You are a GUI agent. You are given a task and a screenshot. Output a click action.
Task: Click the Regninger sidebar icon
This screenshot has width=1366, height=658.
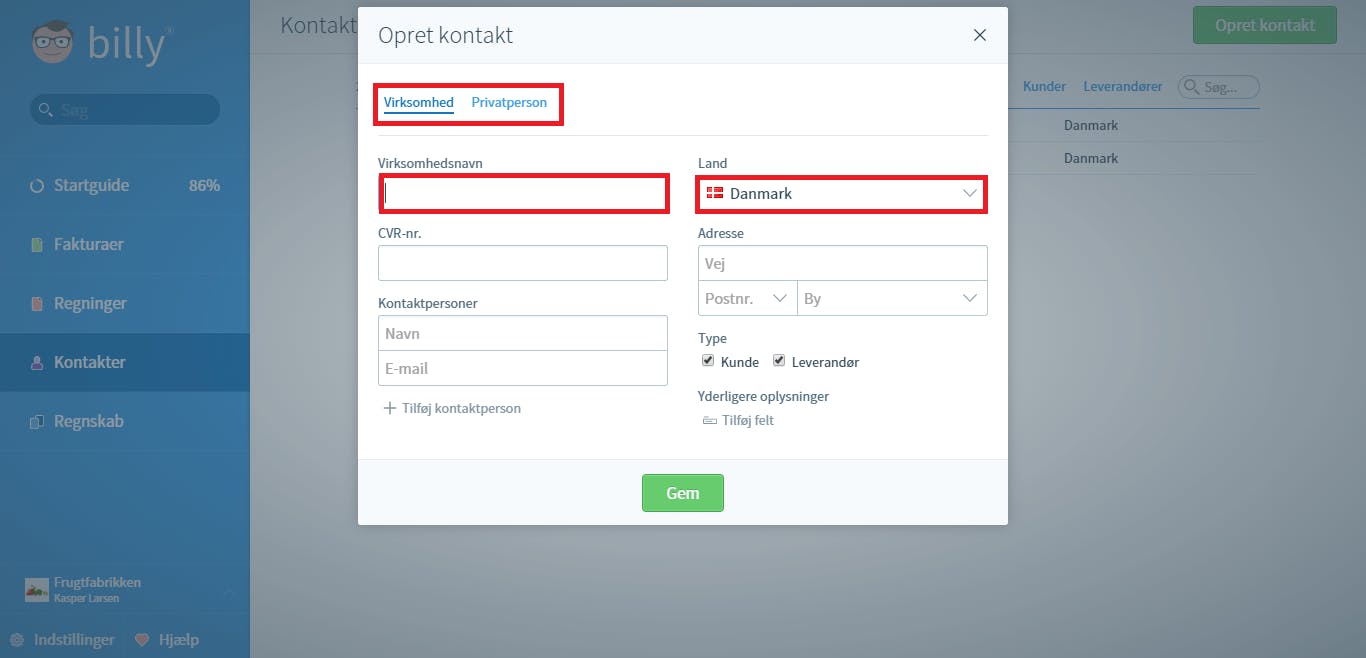tap(37, 304)
